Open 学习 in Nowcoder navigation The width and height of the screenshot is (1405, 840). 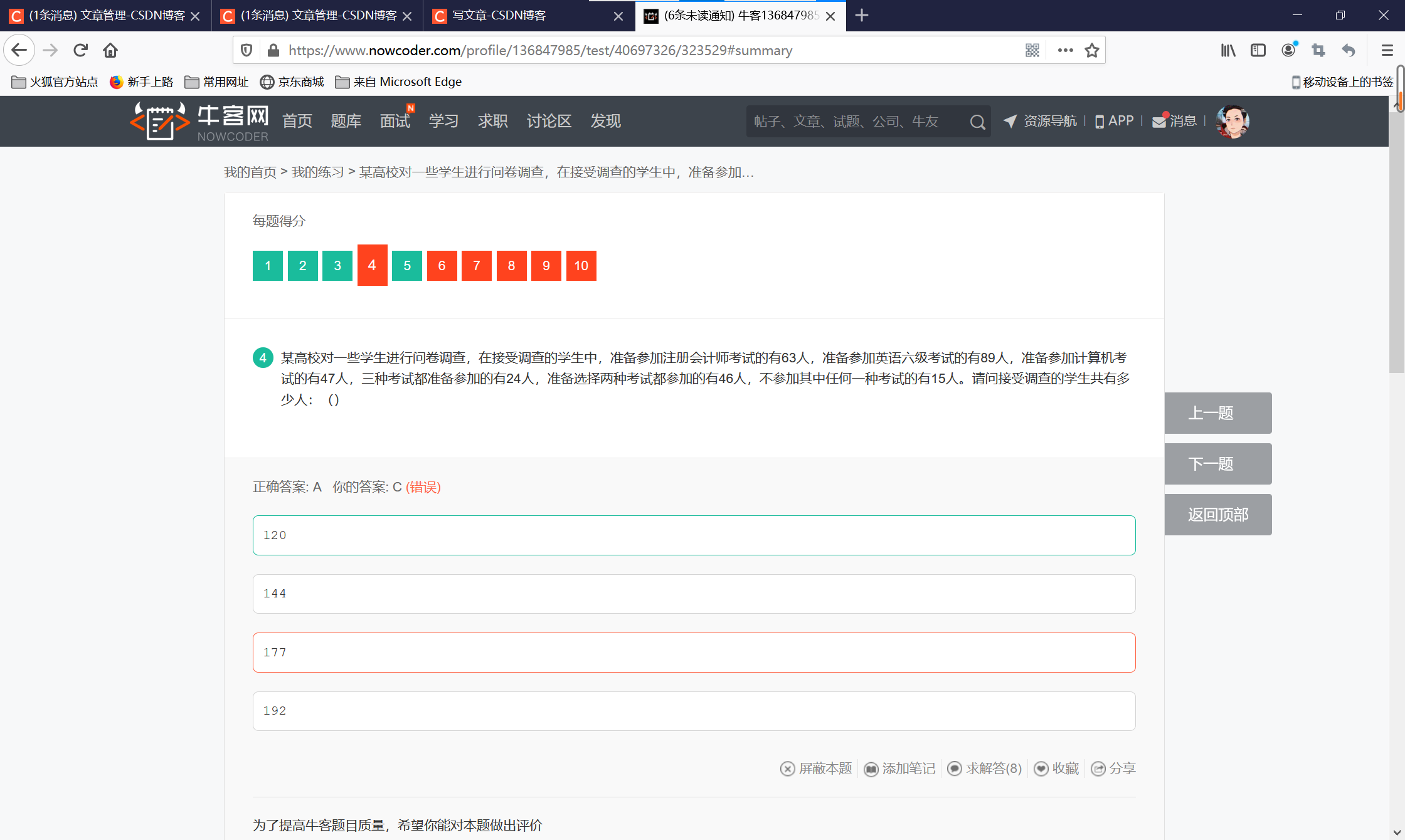(x=444, y=121)
